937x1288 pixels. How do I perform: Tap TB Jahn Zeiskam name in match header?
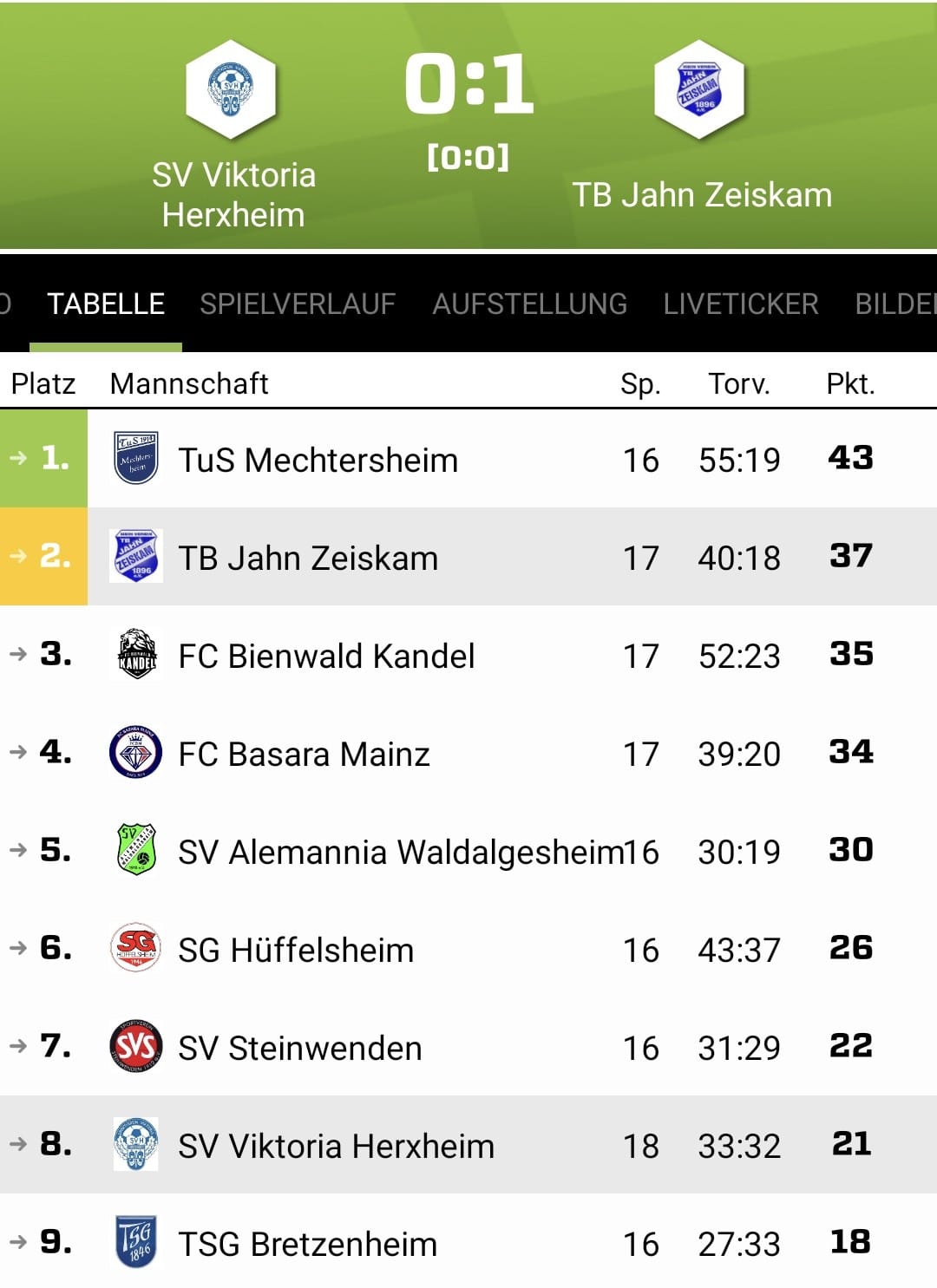coord(702,195)
